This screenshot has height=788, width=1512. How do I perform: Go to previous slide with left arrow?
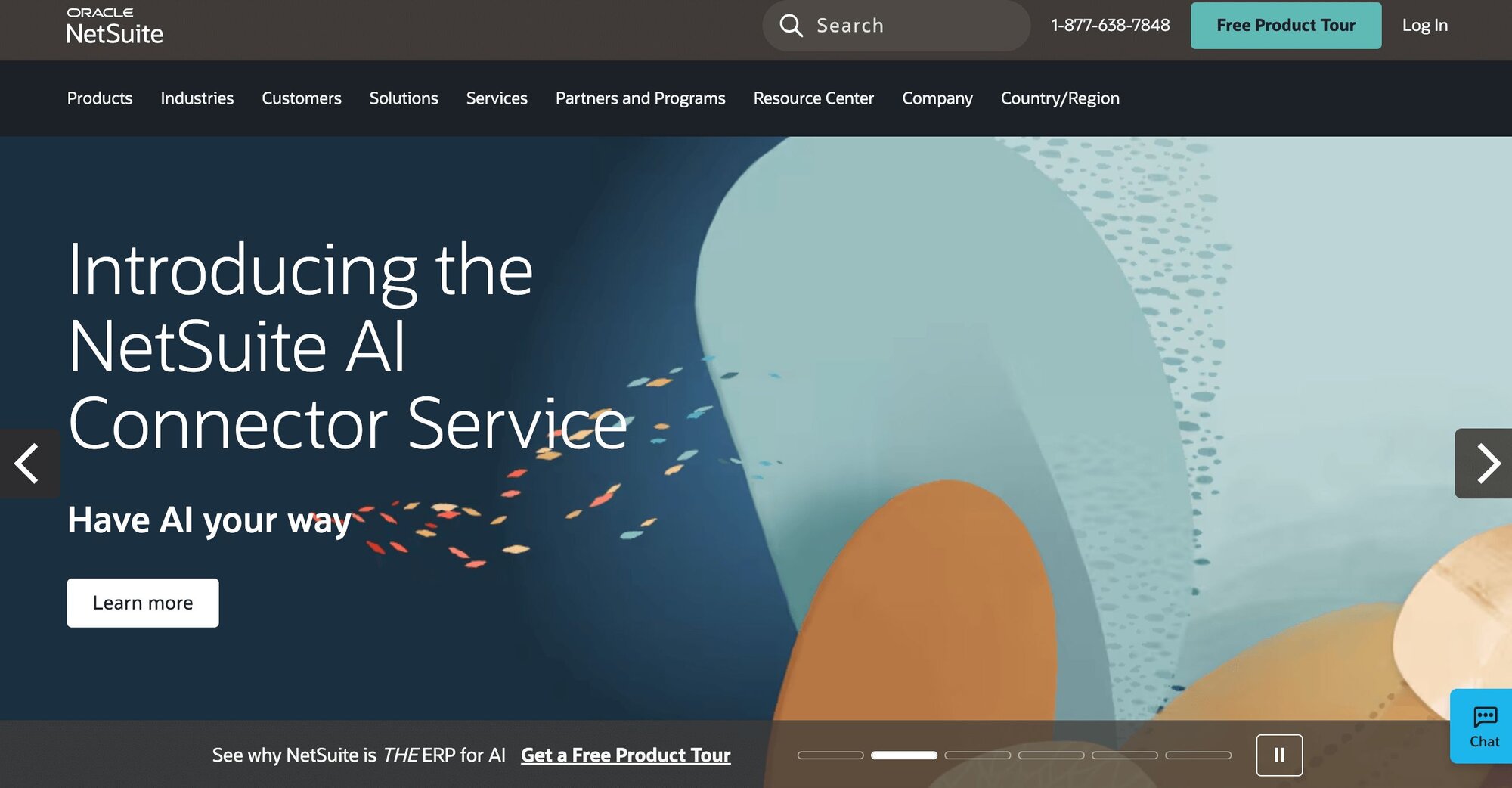tap(29, 464)
